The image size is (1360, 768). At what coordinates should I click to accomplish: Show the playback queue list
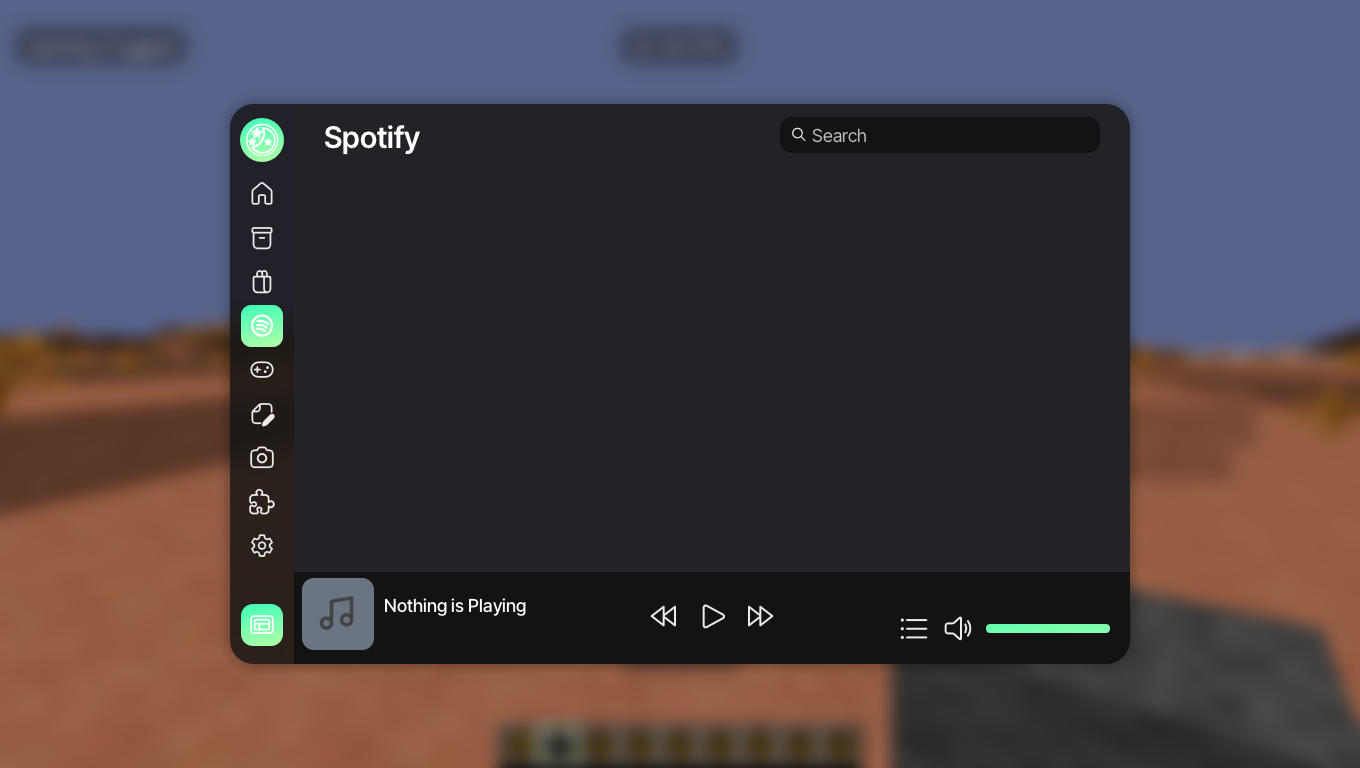coord(914,628)
